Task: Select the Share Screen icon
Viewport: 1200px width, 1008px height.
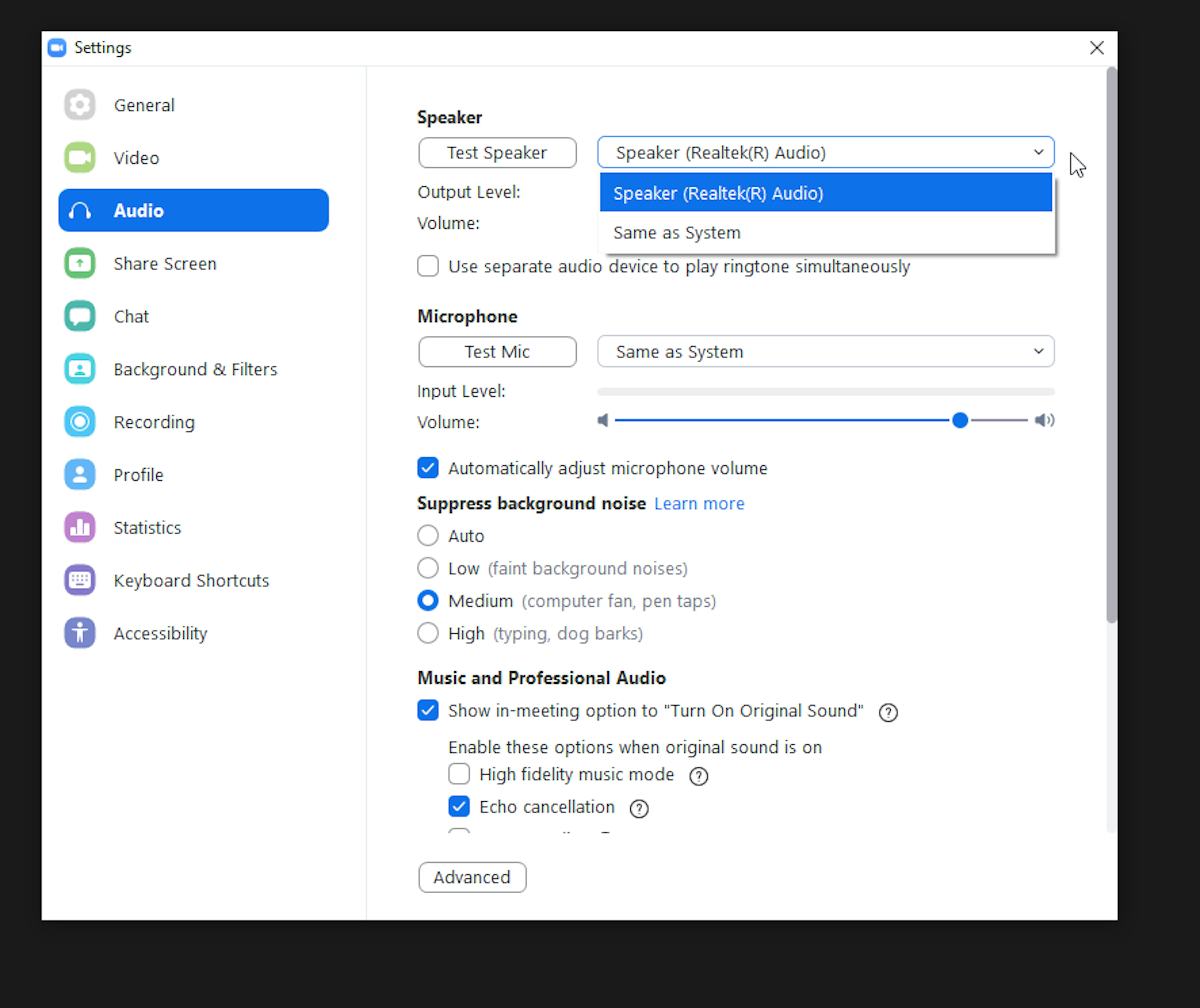Action: click(x=80, y=264)
